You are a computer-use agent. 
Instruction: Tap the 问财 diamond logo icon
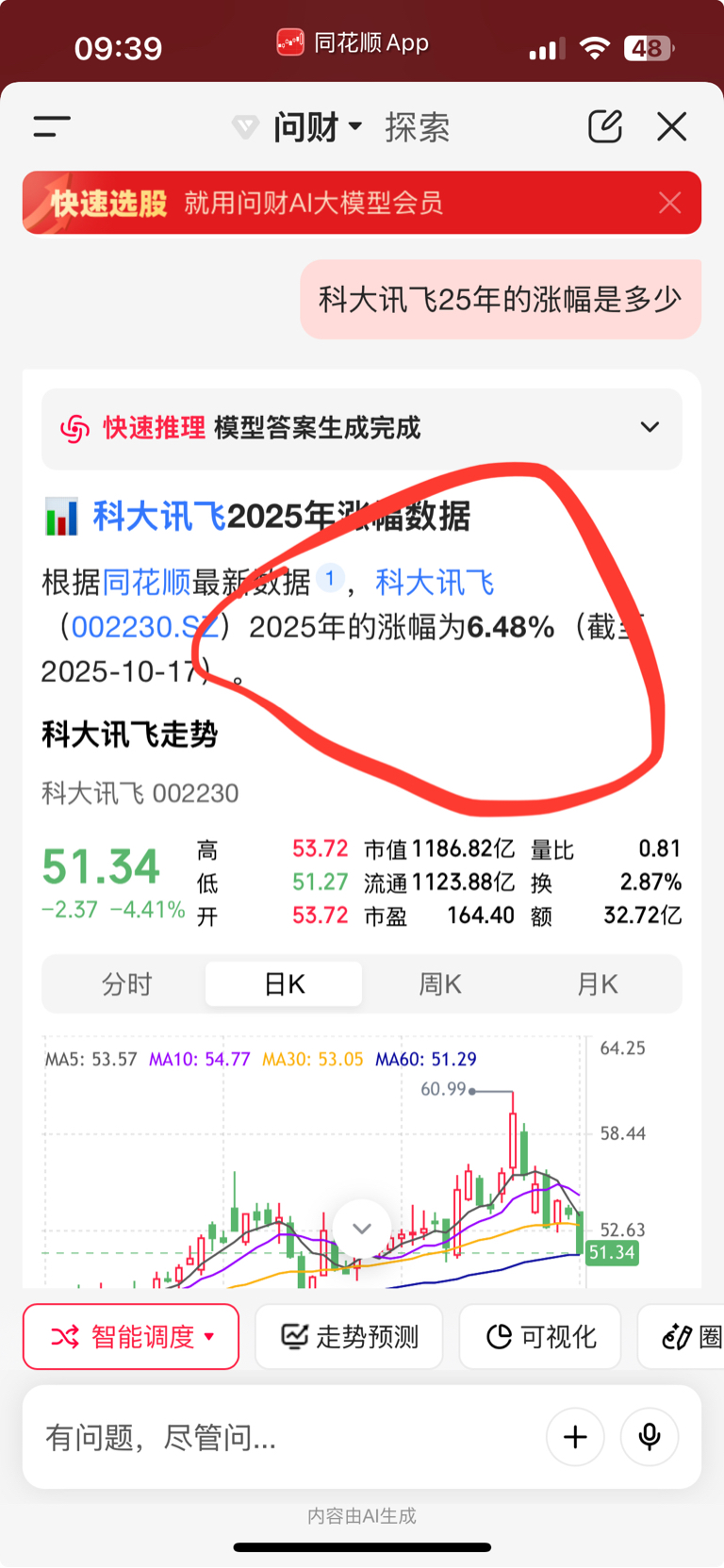[x=246, y=127]
